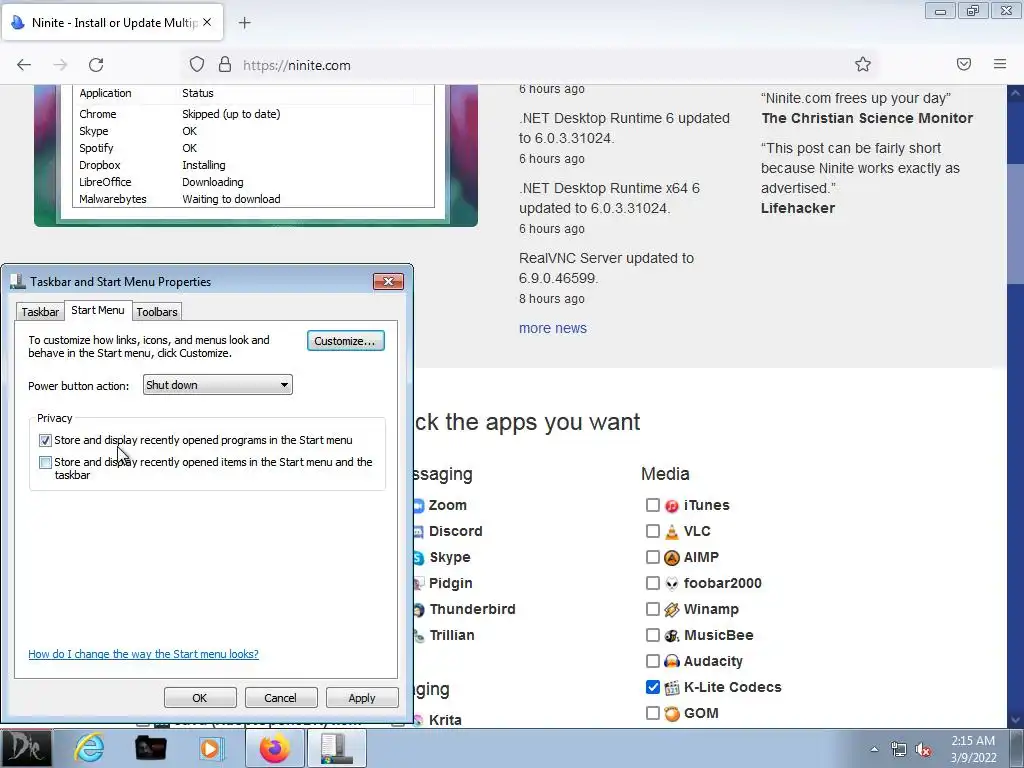Open the network status tray icon
The image size is (1024, 768).
899,750
